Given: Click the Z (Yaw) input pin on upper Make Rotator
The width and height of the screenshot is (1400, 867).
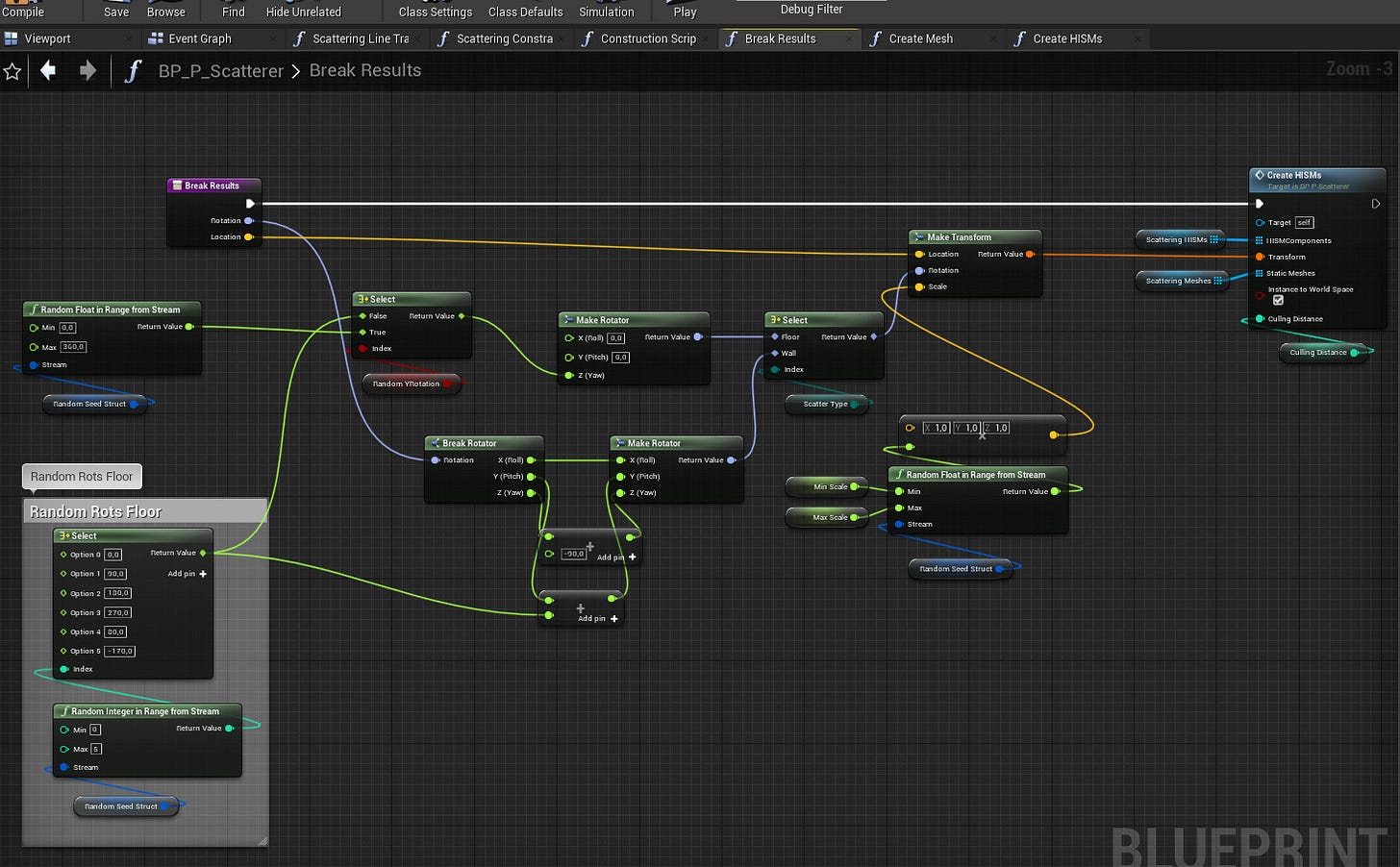Looking at the screenshot, I should coord(570,376).
